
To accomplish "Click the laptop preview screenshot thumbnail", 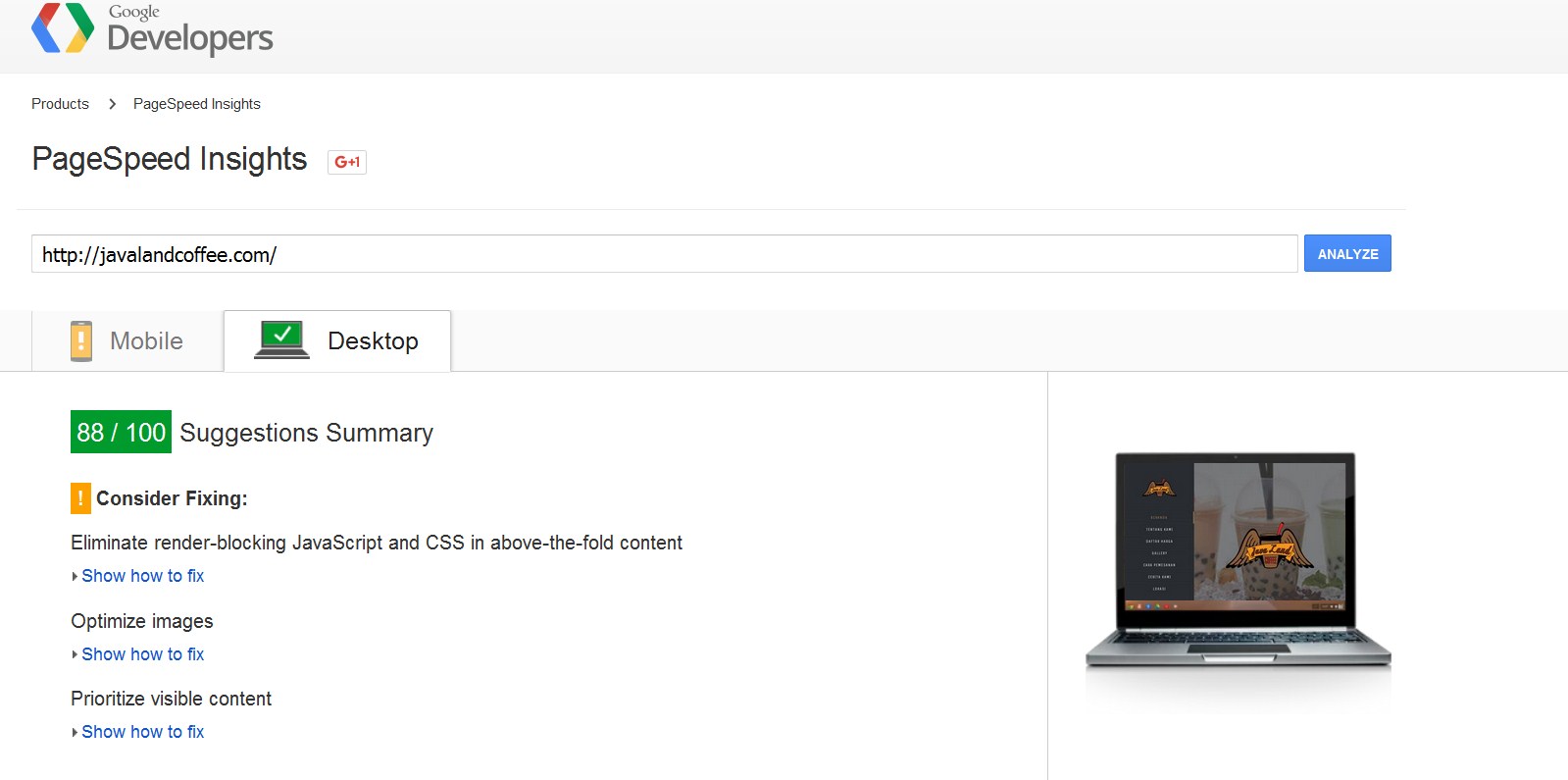I will tap(1238, 559).
